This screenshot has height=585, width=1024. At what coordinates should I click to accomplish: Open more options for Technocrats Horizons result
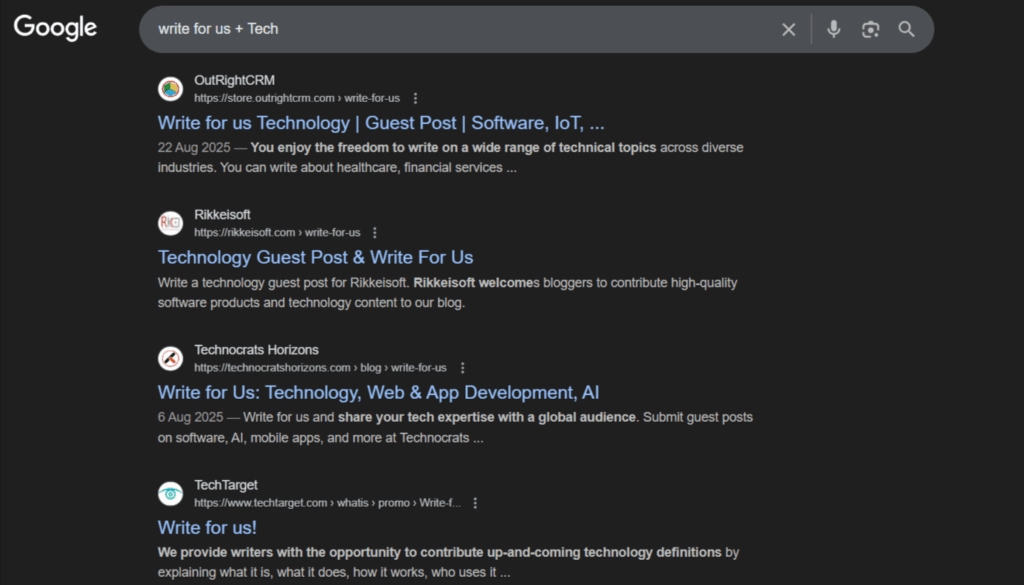(462, 368)
